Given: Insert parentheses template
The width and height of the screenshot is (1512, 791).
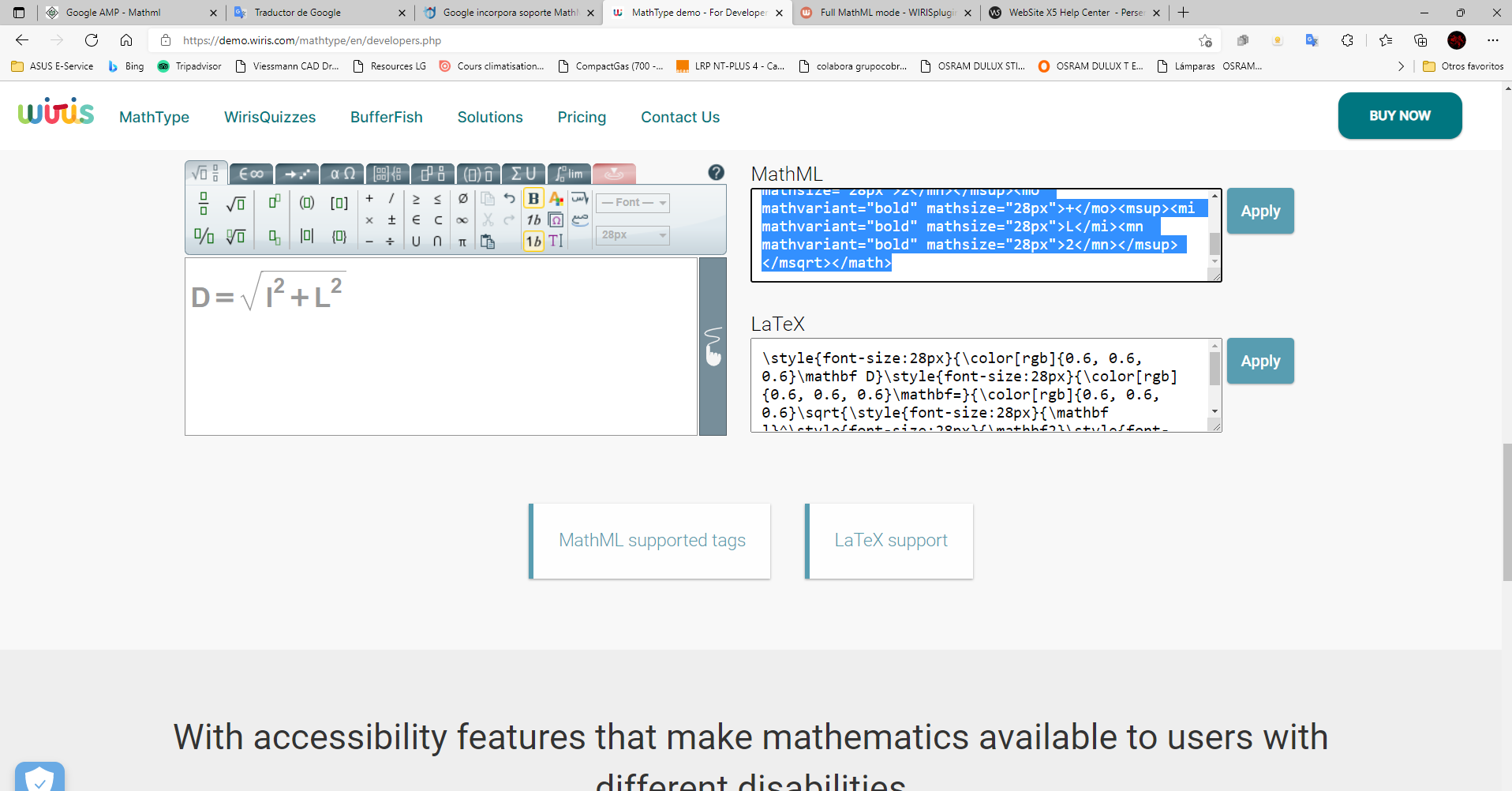Looking at the screenshot, I should 307,203.
